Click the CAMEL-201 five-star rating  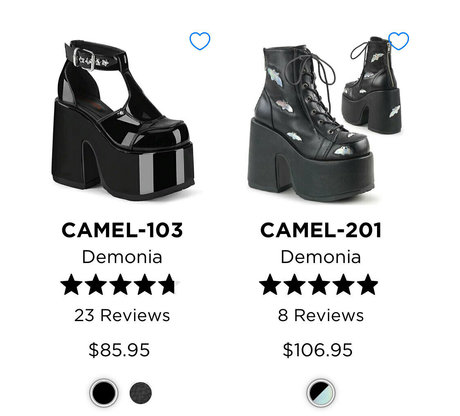pos(319,285)
